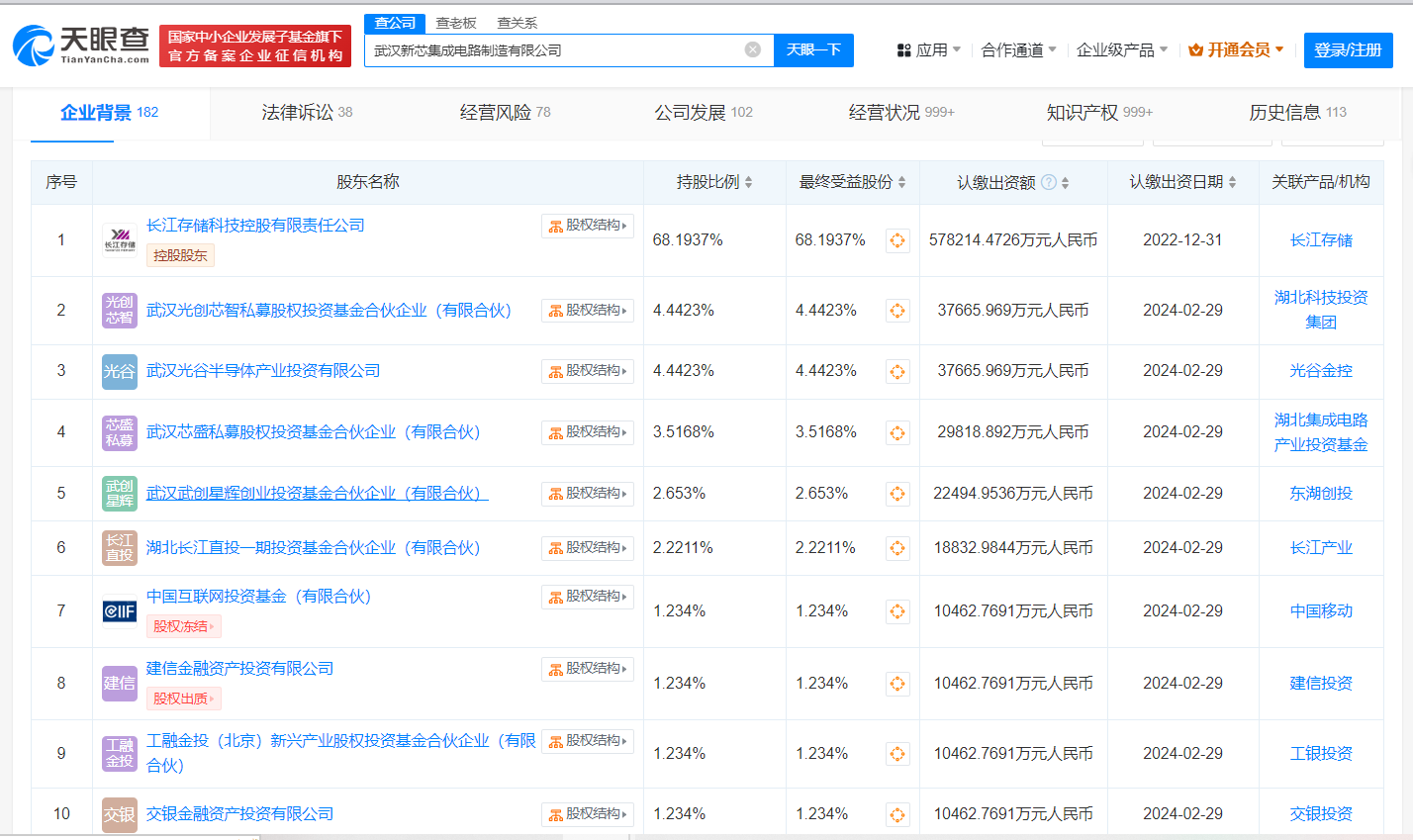Open beneficial share icon for 长江存储科技控股有限责任公司

pos(897,240)
